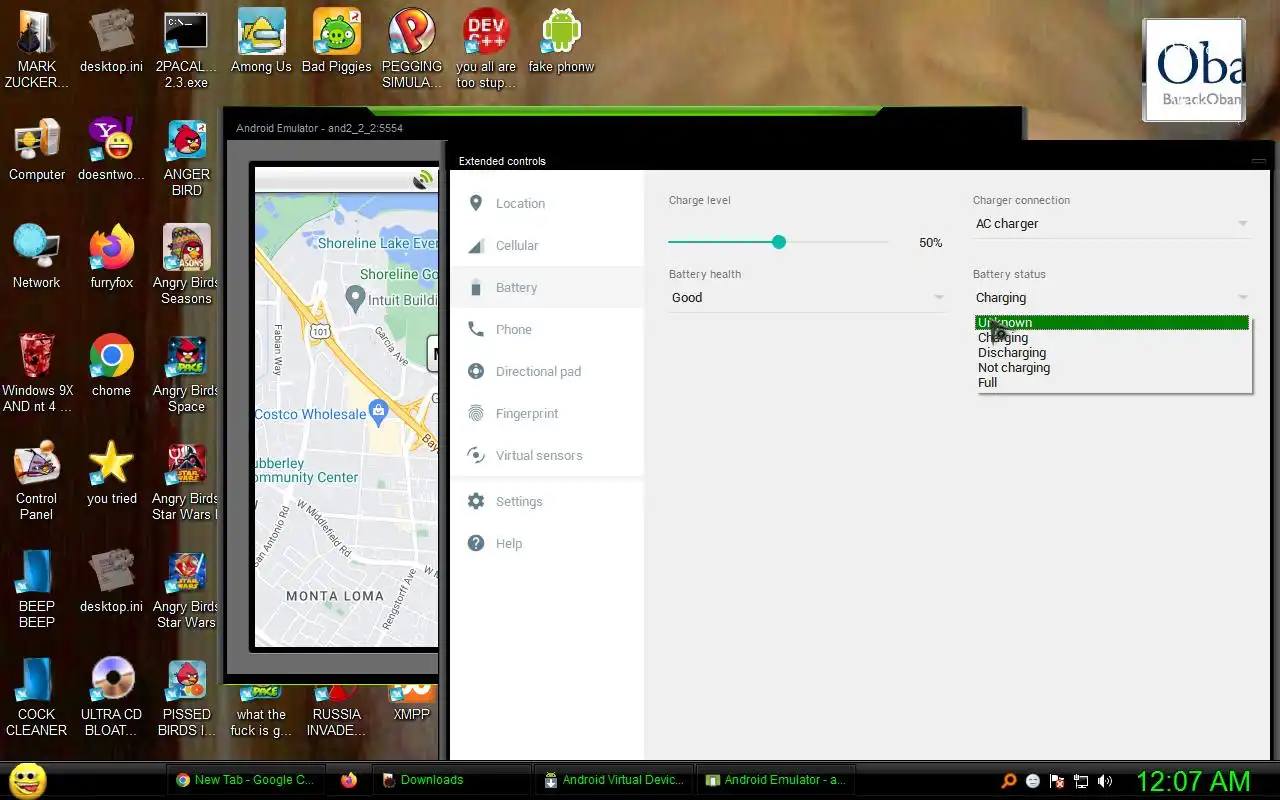1280x800 pixels.
Task: Switch to the Phone tab label
Action: [514, 329]
